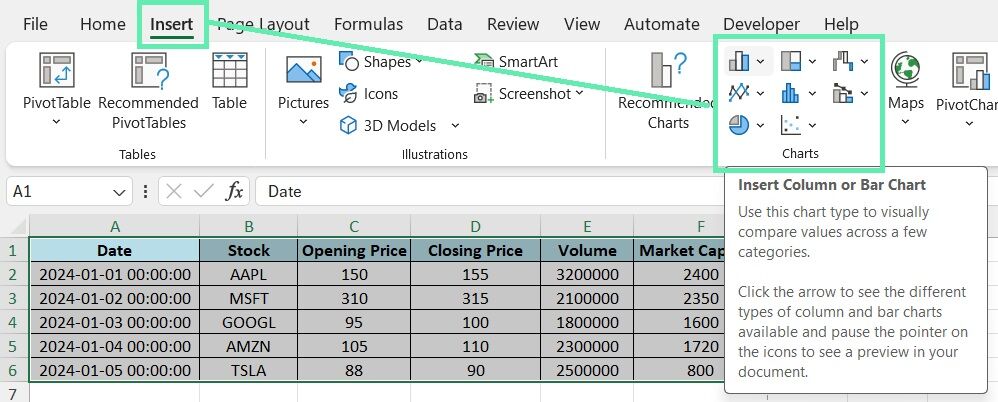This screenshot has width=998, height=402.
Task: Click the PivotChart icon
Action: point(973,70)
